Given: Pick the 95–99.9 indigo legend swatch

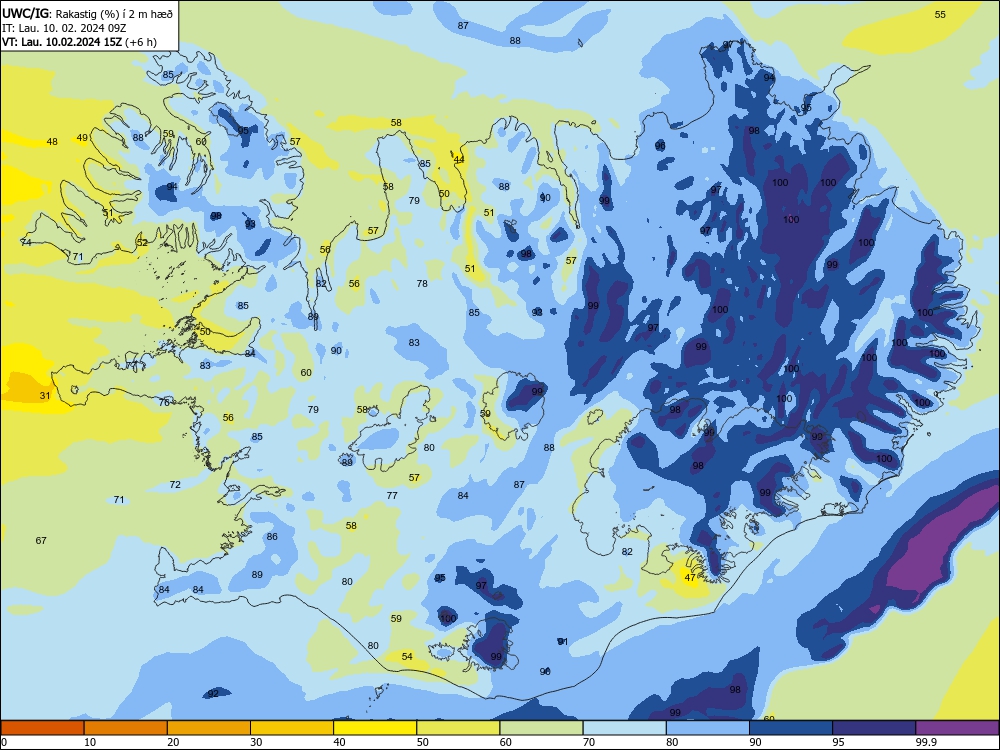Looking at the screenshot, I should point(874,728).
